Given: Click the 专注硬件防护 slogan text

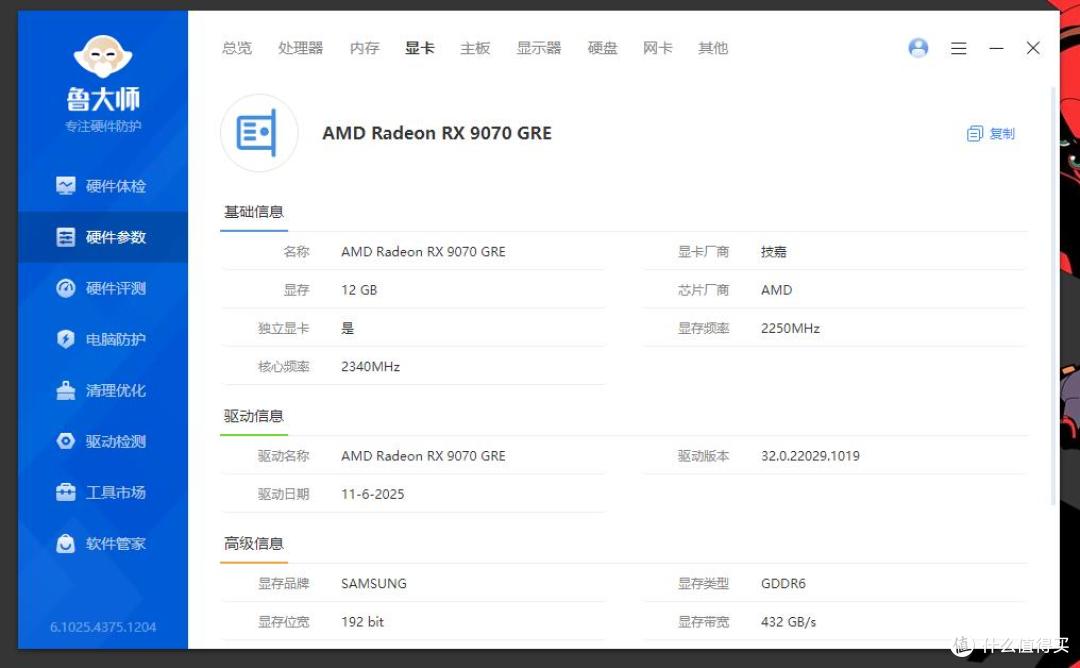Looking at the screenshot, I should (103, 126).
